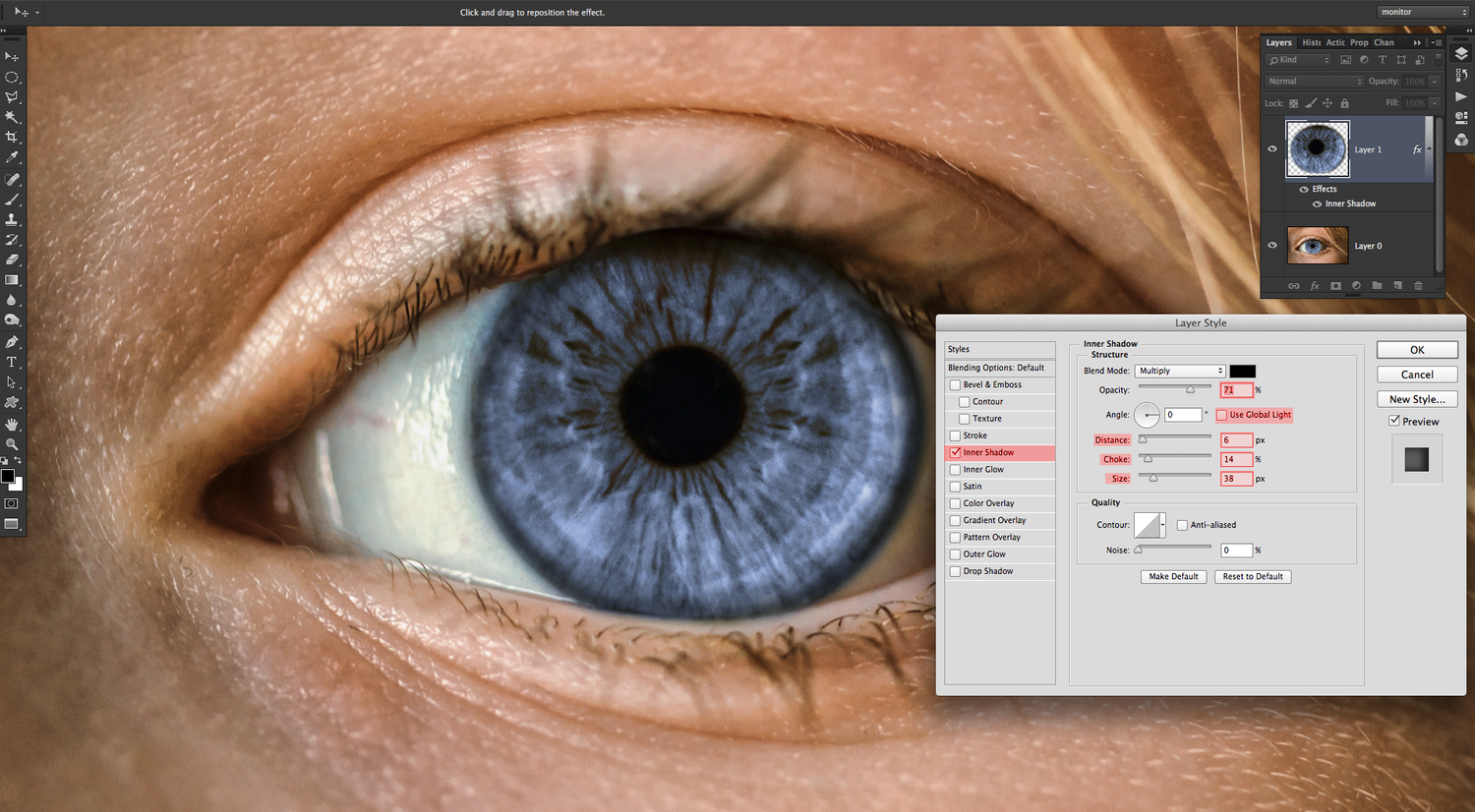Enable the Use Global Light checkbox

[x=1222, y=415]
